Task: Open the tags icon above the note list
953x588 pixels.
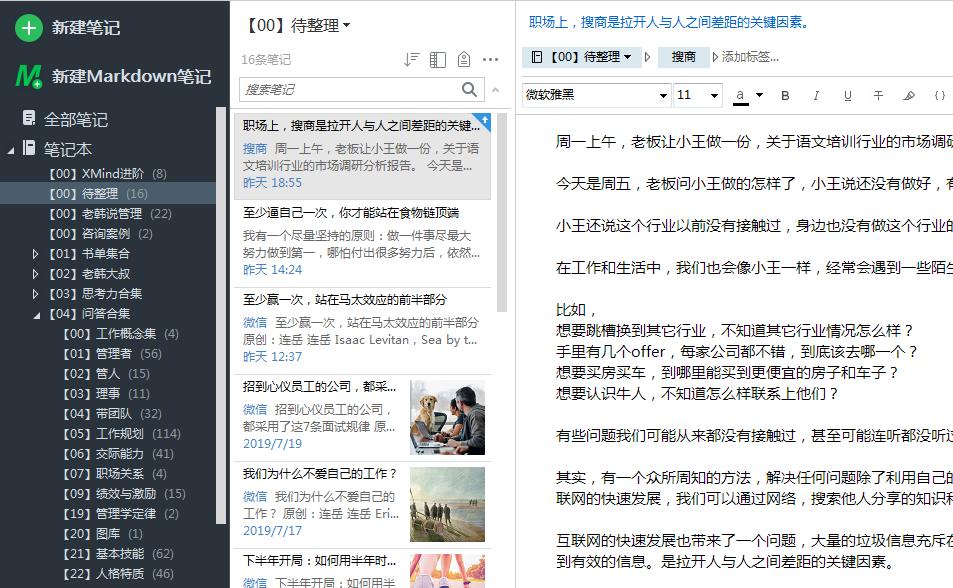Action: [463, 59]
